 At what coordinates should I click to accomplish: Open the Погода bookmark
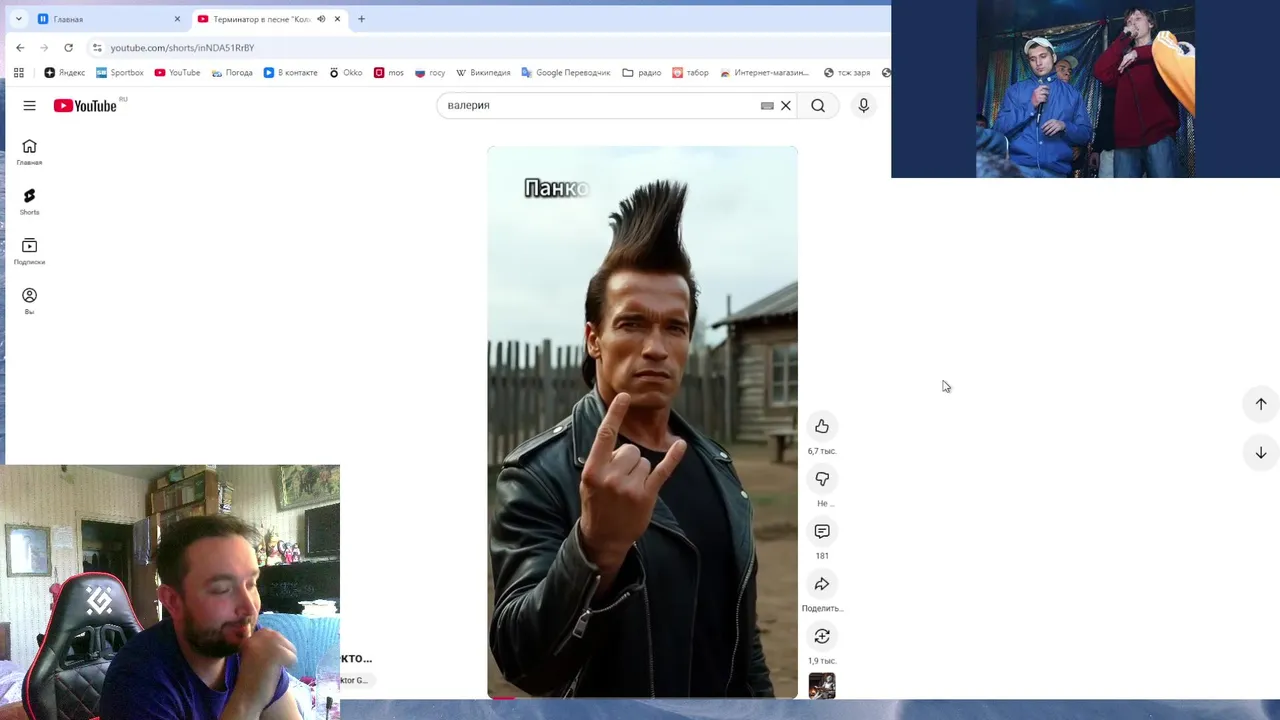click(x=232, y=72)
